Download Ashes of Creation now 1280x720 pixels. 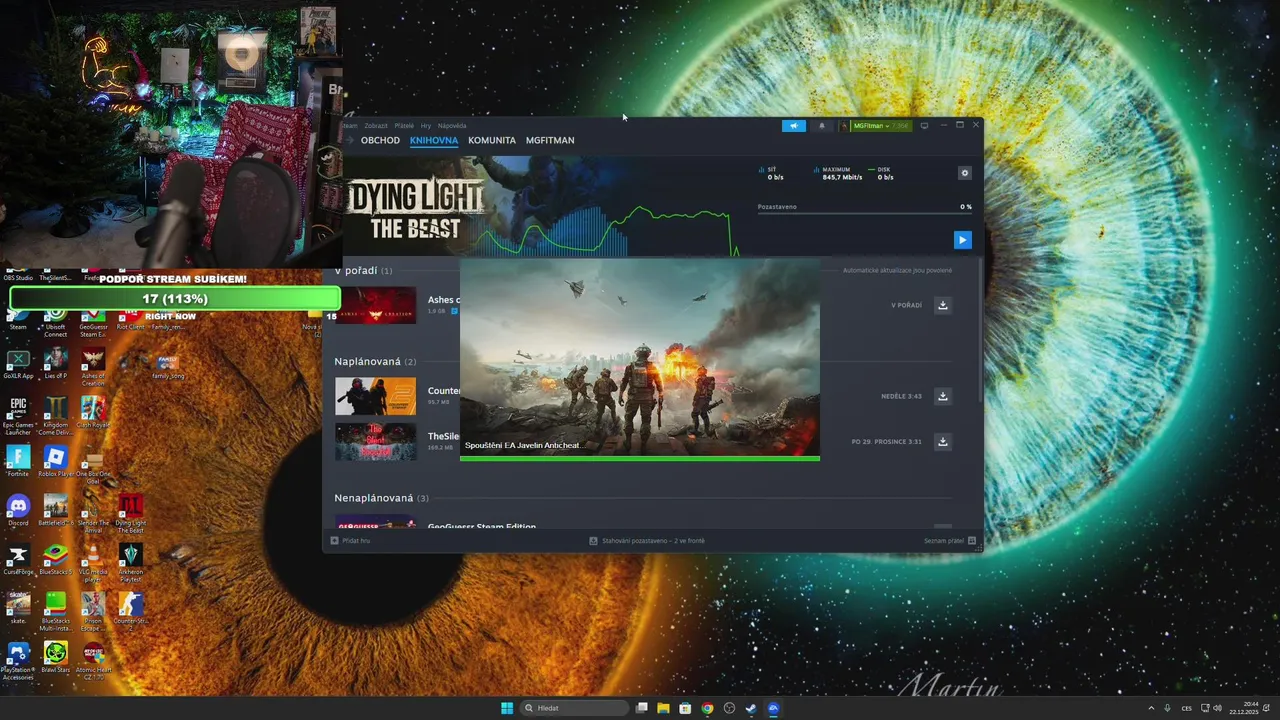(942, 305)
